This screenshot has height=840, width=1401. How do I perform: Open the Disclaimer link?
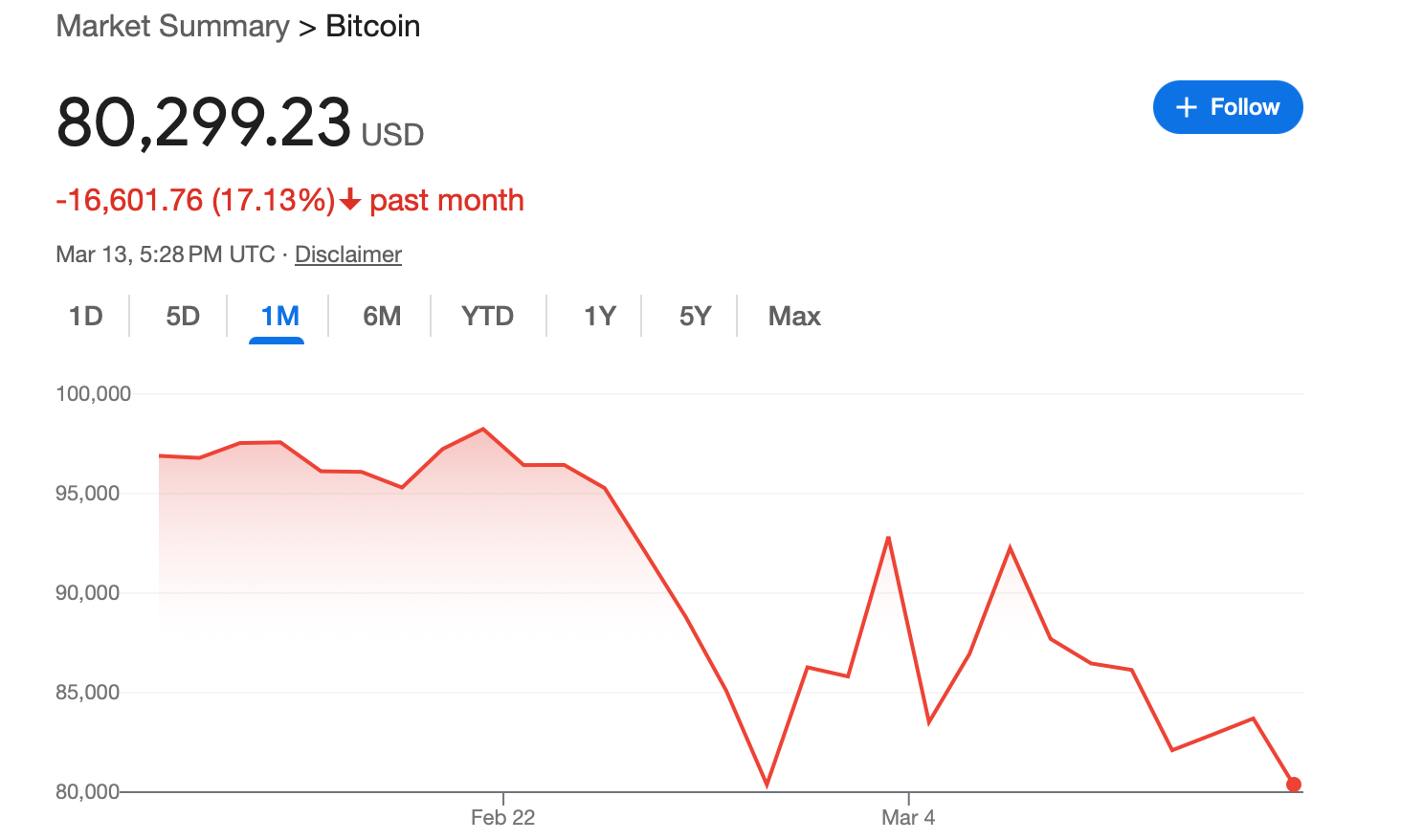347,254
